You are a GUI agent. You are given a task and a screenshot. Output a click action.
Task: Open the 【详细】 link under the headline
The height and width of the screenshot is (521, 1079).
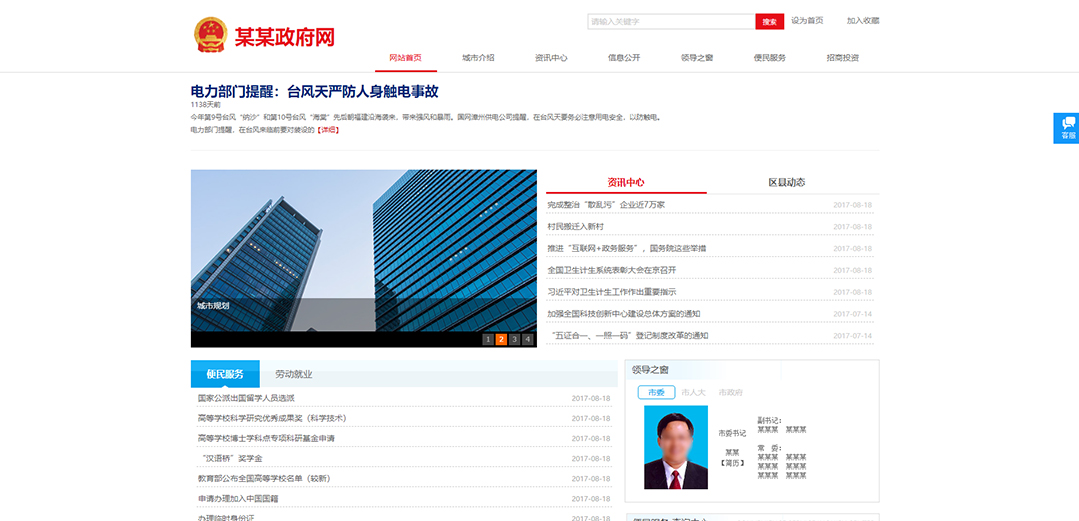[x=328, y=130]
